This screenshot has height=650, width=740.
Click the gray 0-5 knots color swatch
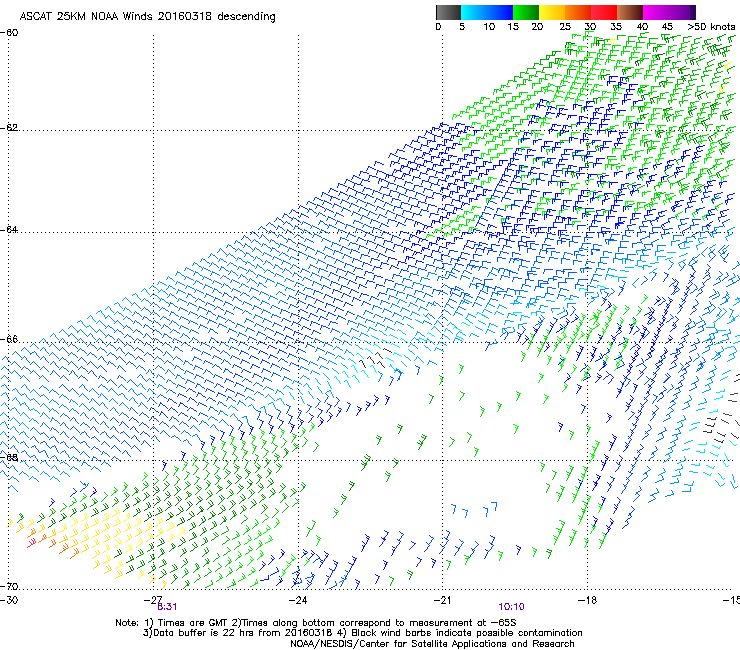point(448,12)
